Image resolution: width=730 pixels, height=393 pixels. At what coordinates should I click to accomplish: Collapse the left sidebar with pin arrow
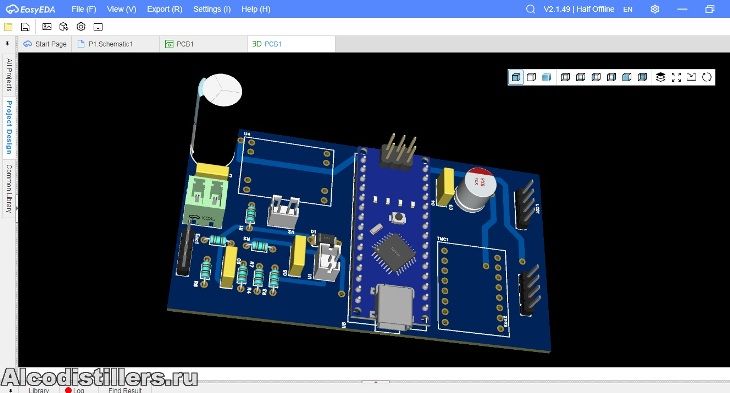click(7, 44)
